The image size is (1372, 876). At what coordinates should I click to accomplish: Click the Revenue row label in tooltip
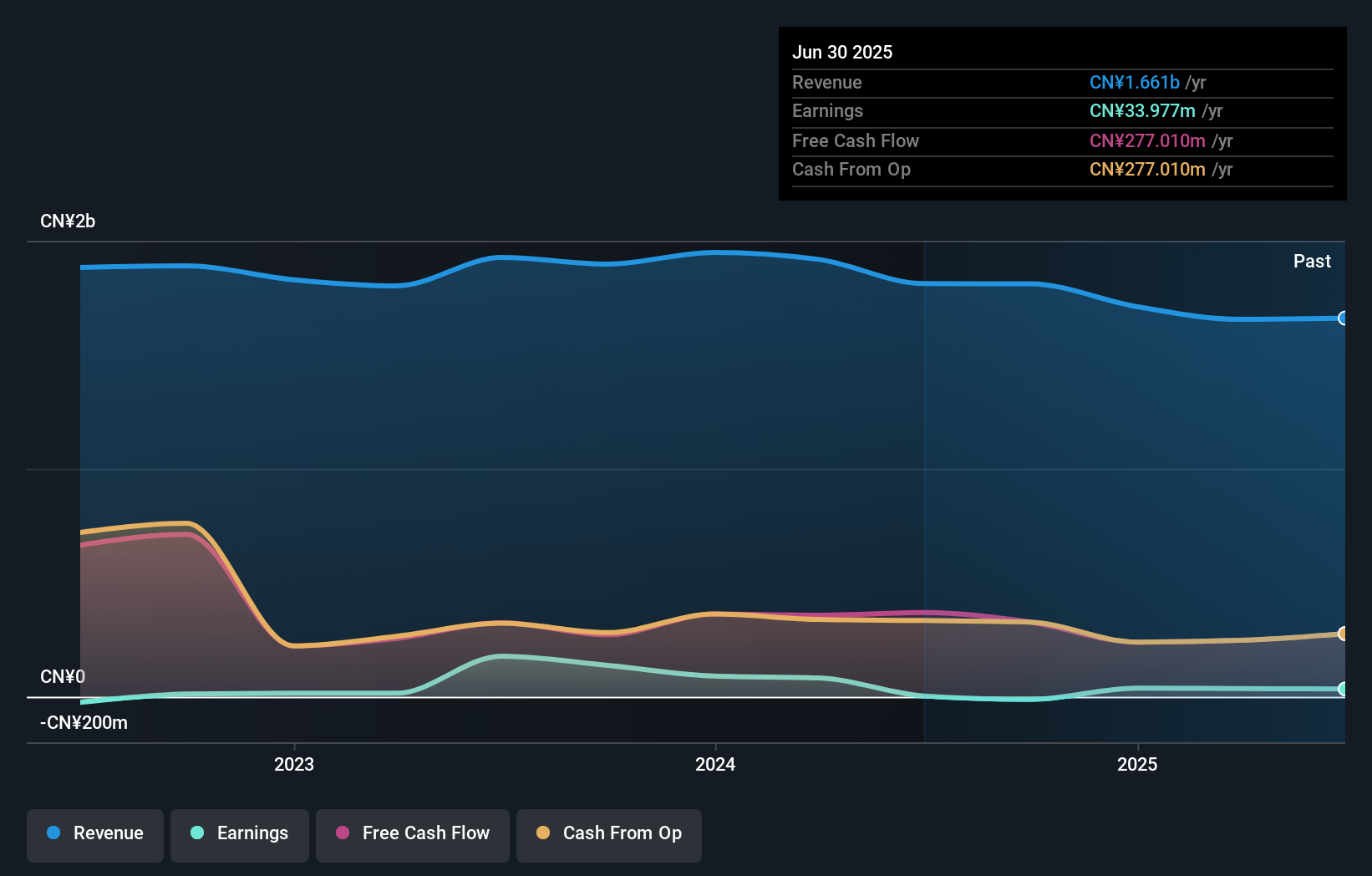pyautogui.click(x=827, y=82)
